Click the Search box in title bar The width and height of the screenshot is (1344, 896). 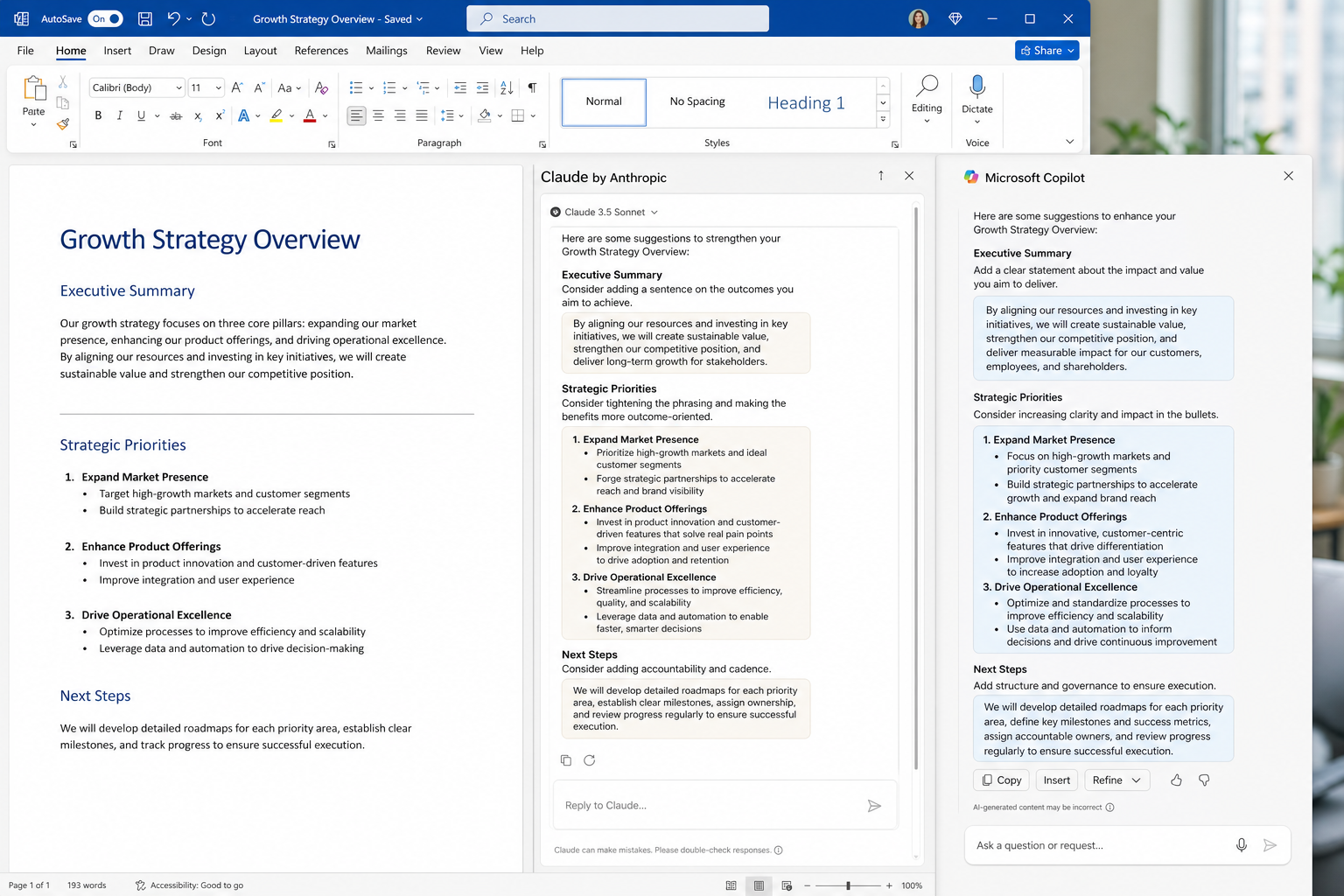(x=618, y=18)
